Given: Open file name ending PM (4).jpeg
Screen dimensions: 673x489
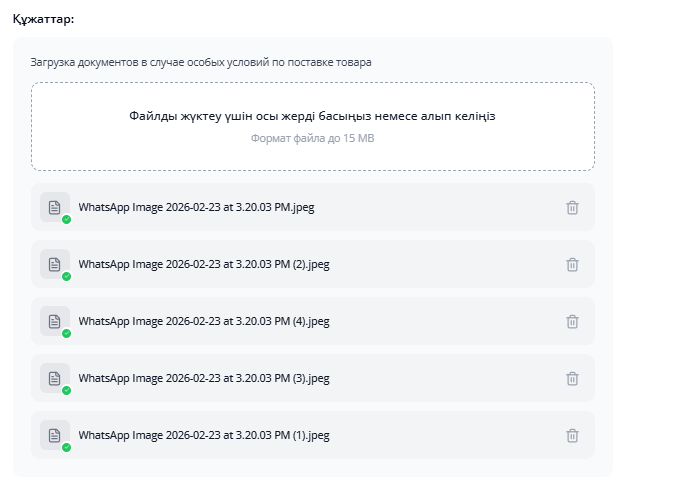Looking at the screenshot, I should [204, 322].
